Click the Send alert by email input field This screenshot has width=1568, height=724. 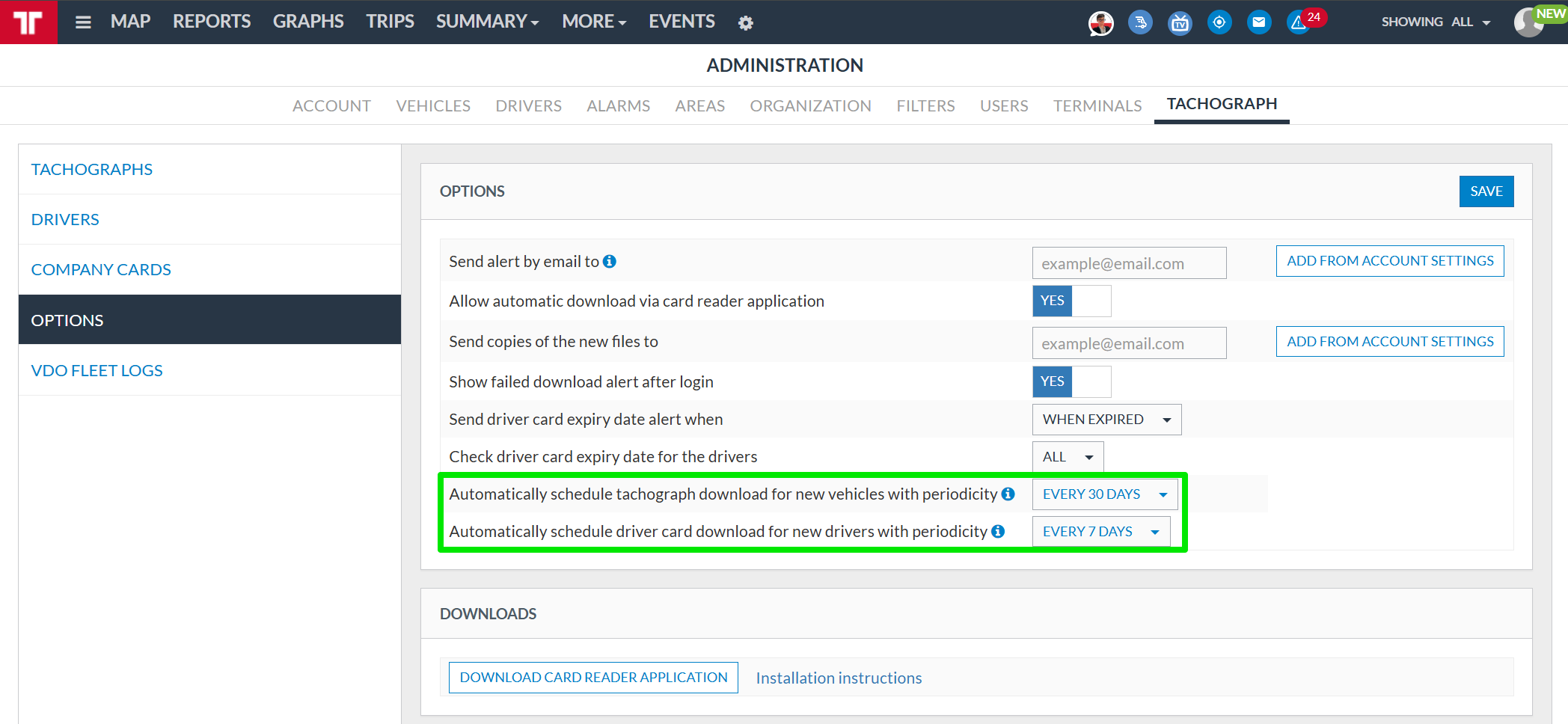[x=1129, y=263]
